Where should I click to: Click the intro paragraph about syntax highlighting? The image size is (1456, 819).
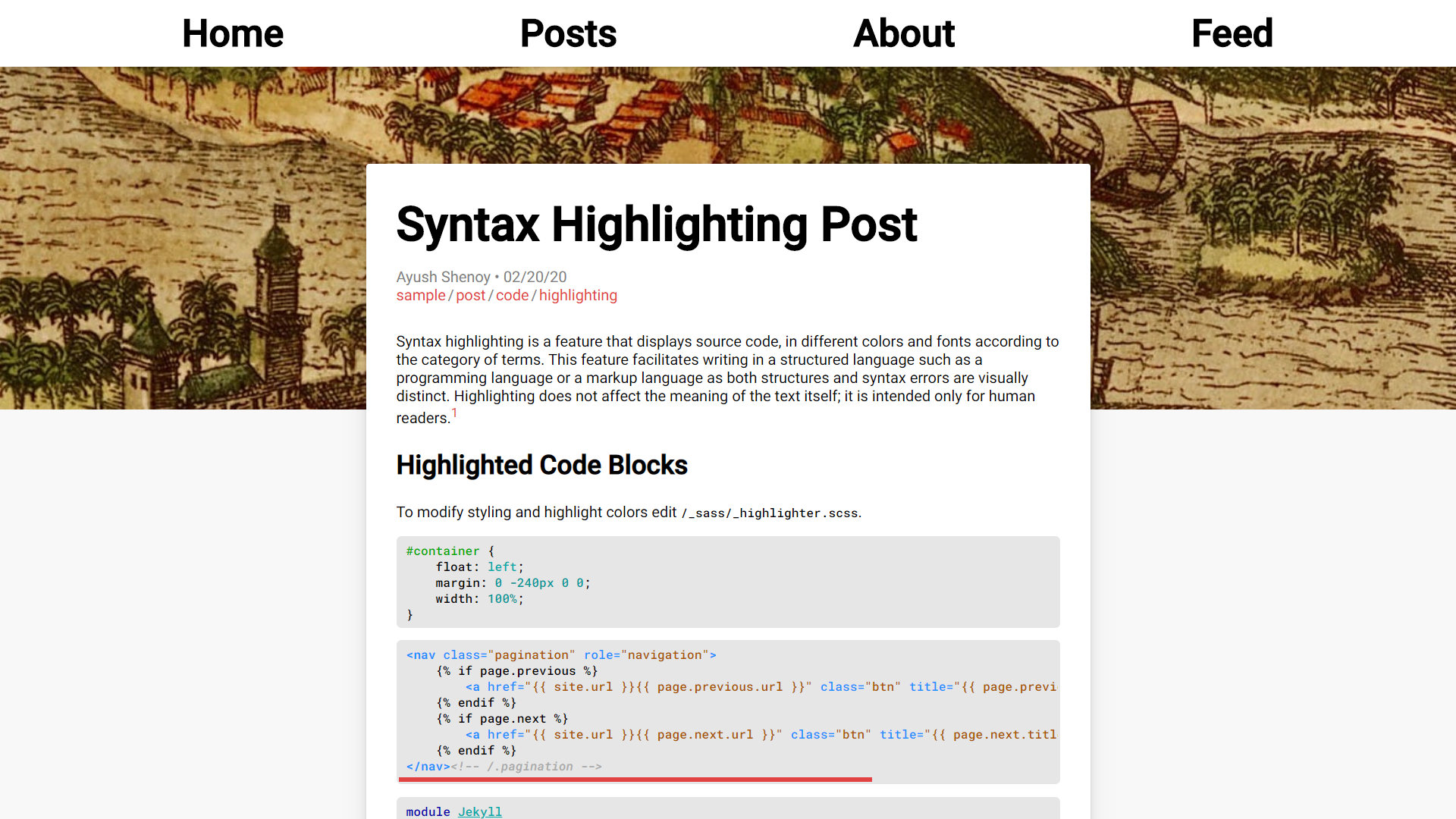point(726,378)
